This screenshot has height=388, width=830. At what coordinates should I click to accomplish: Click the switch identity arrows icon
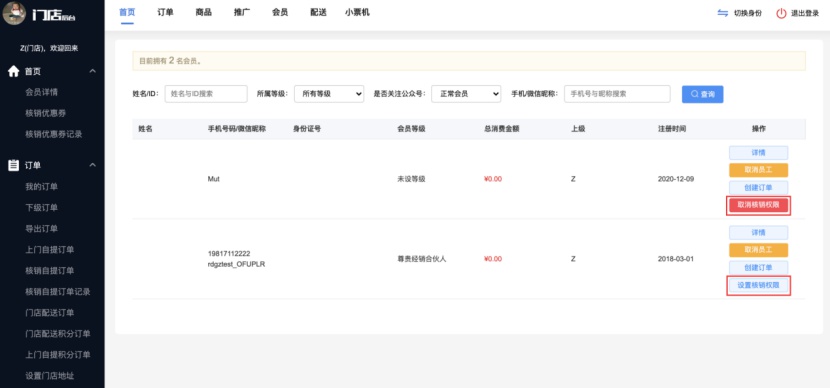[x=723, y=13]
